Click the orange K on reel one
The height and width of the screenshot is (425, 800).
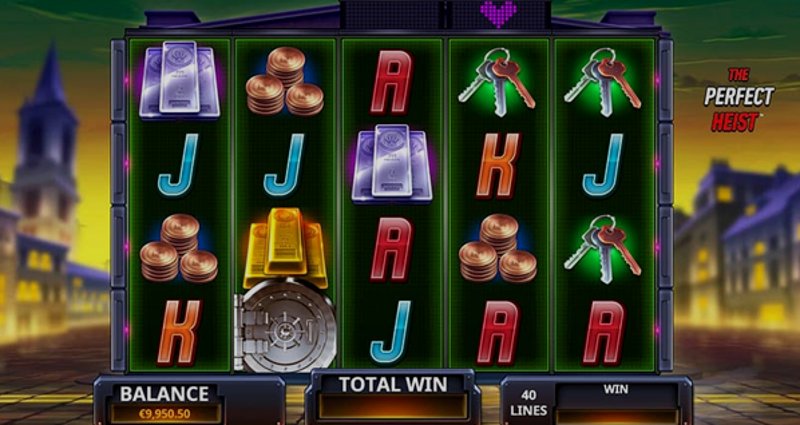(179, 333)
